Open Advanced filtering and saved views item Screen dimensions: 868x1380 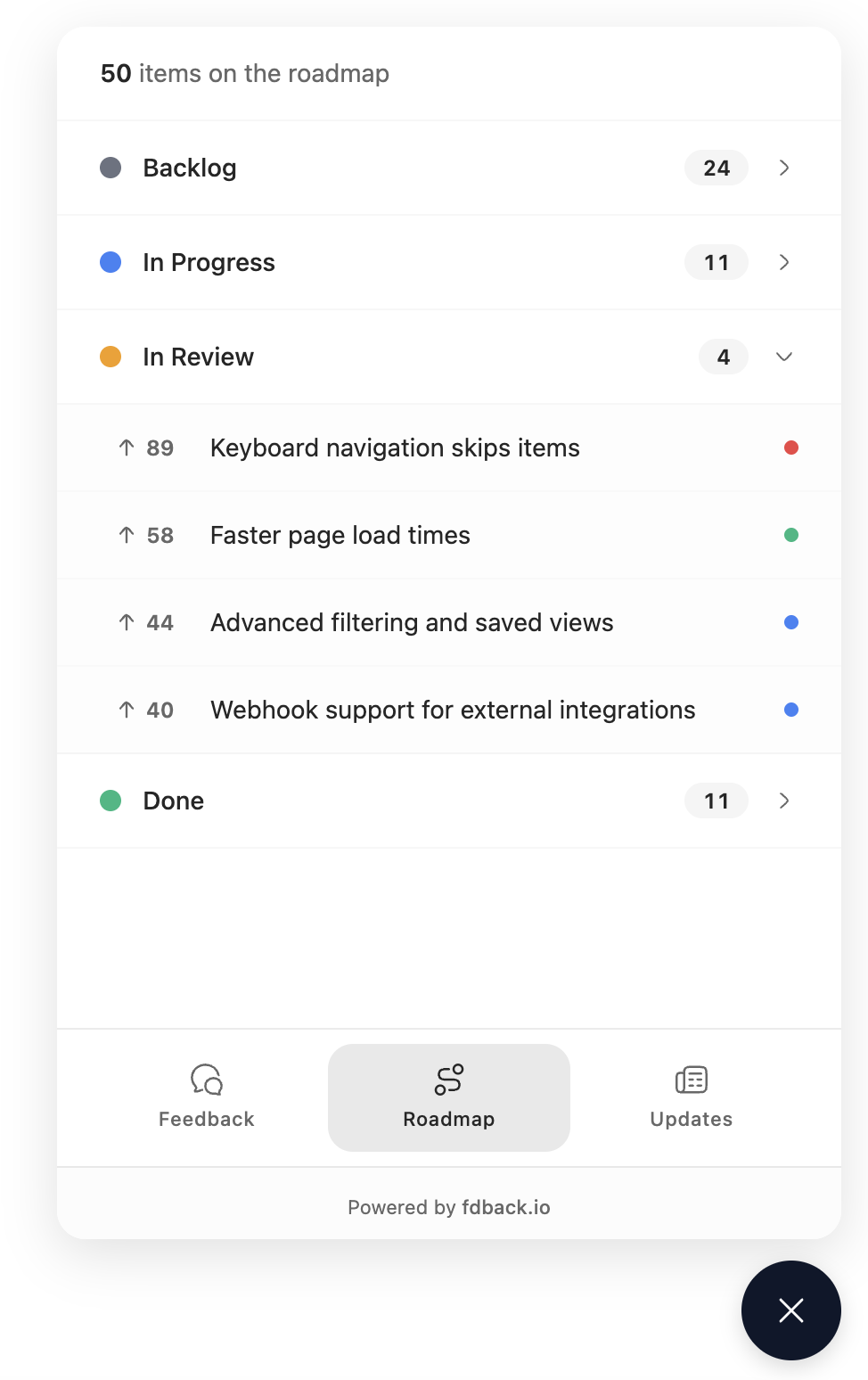coord(412,622)
